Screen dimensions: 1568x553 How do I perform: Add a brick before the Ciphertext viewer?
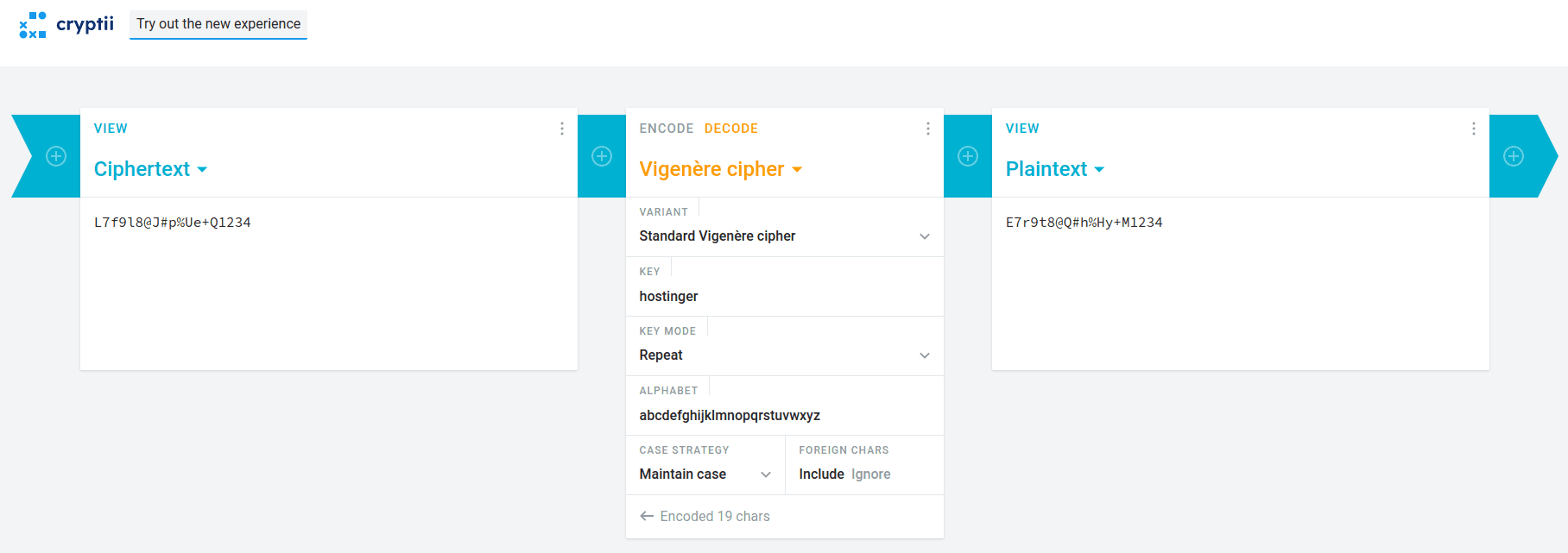[56, 156]
